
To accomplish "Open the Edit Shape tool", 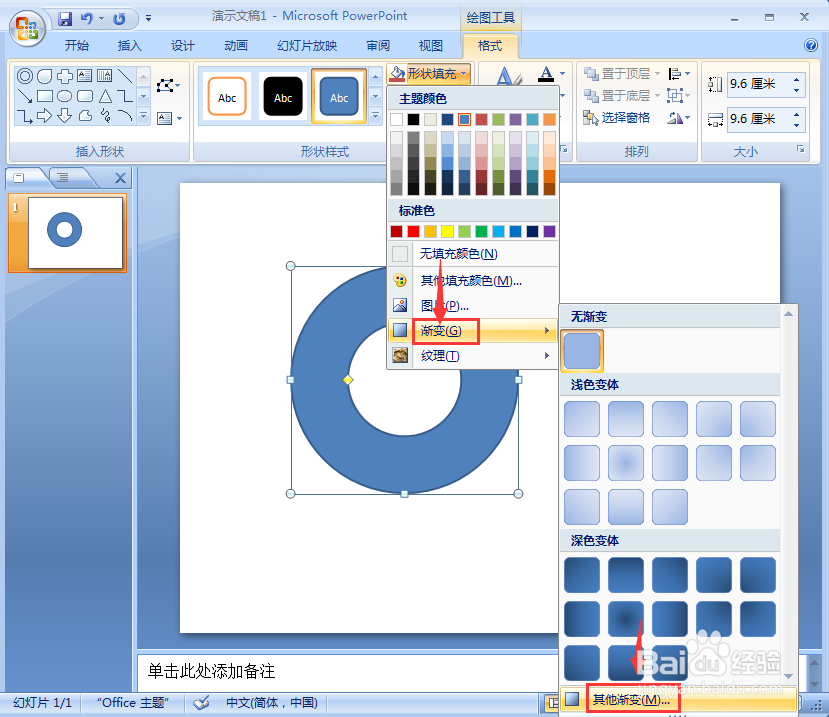I will [168, 86].
